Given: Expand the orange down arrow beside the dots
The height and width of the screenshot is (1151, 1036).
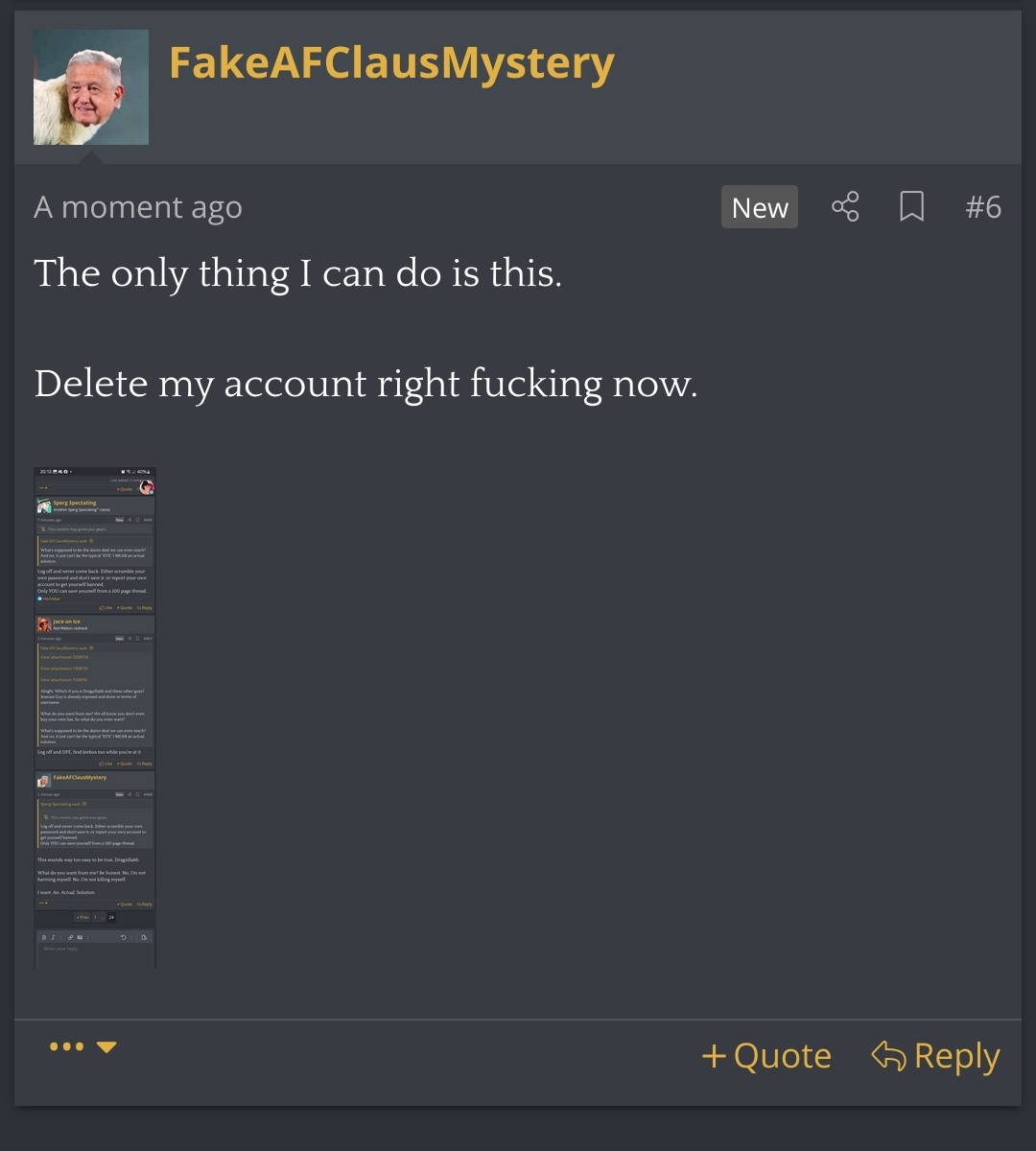Looking at the screenshot, I should (x=106, y=1046).
